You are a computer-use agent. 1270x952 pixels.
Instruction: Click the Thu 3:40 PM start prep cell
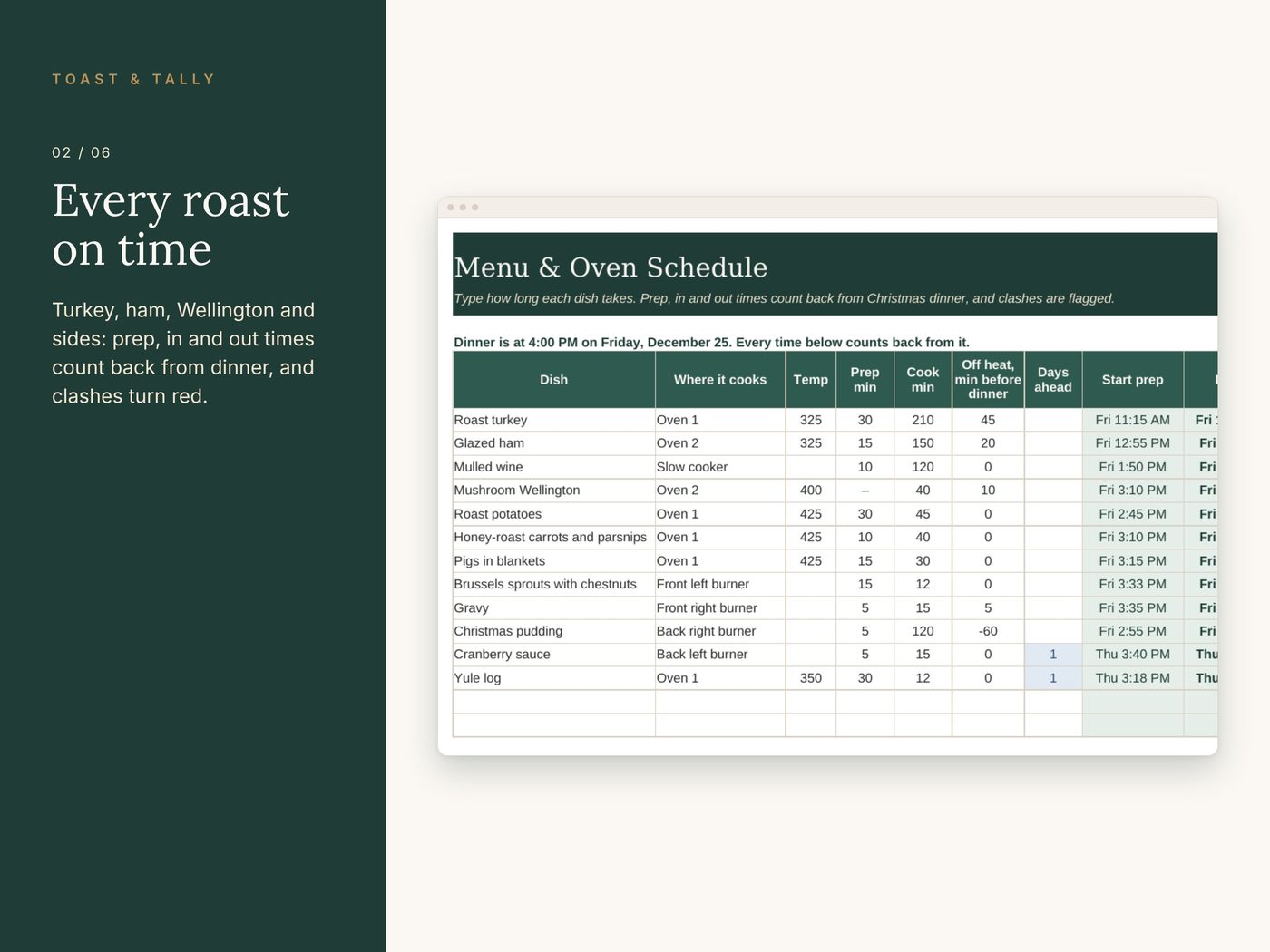coord(1133,655)
